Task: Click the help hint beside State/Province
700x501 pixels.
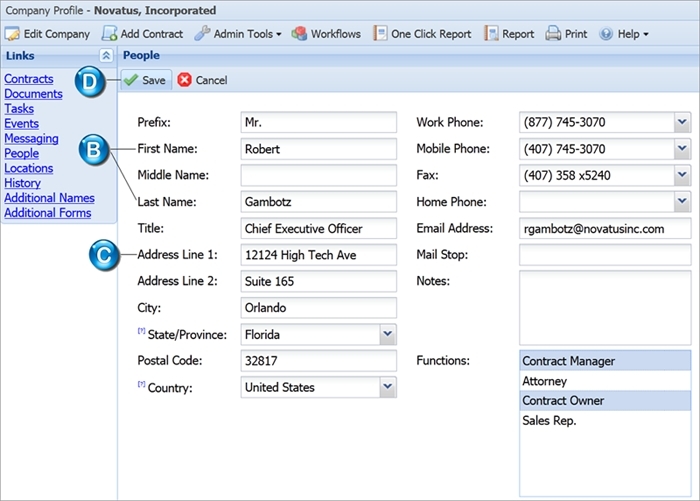Action: pyautogui.click(x=141, y=331)
